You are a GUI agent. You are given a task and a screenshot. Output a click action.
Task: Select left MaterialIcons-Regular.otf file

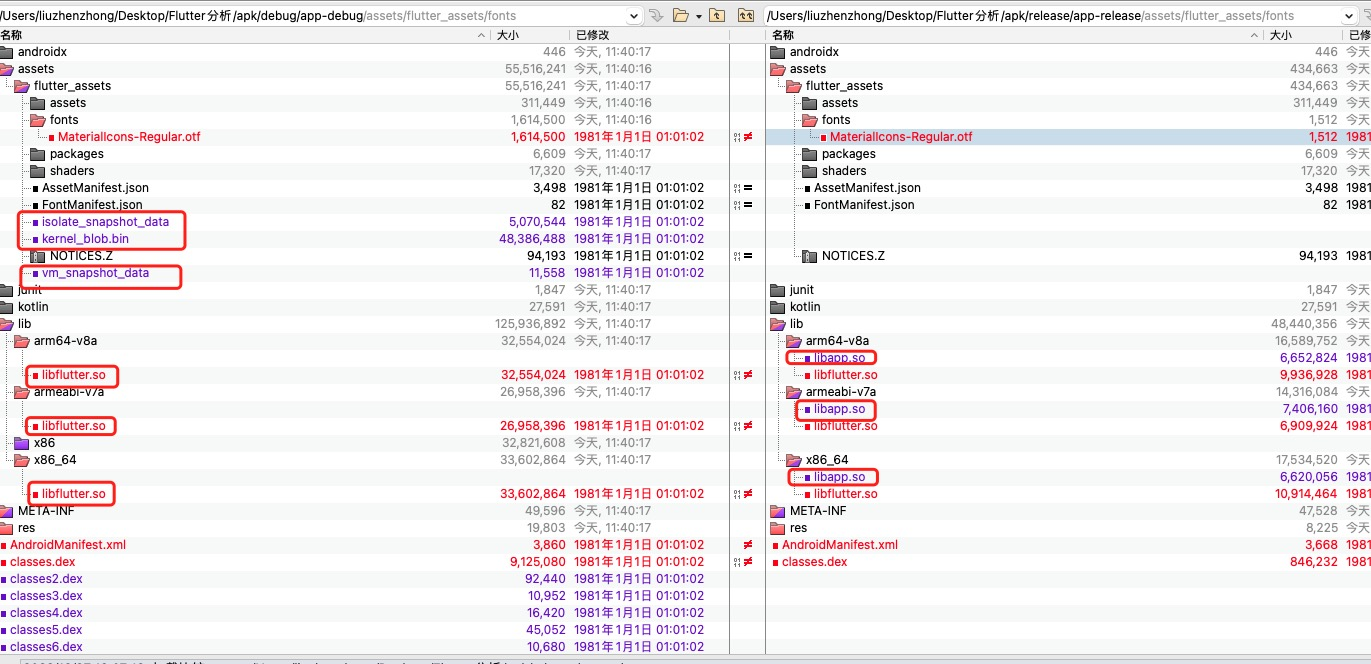pyautogui.click(x=129, y=137)
